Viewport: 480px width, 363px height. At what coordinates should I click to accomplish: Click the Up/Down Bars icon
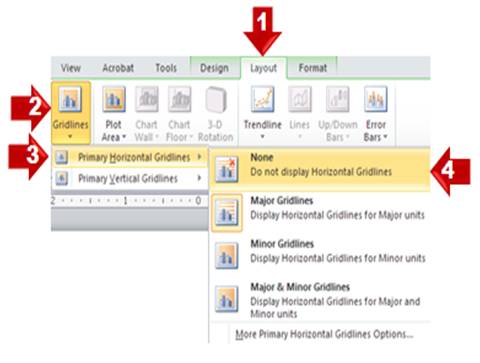[338, 99]
